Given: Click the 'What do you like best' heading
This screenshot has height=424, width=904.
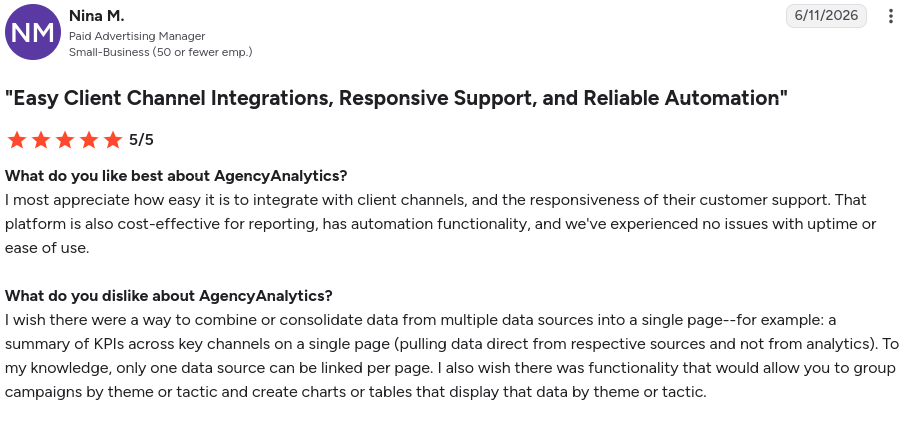Looking at the screenshot, I should pyautogui.click(x=176, y=175).
